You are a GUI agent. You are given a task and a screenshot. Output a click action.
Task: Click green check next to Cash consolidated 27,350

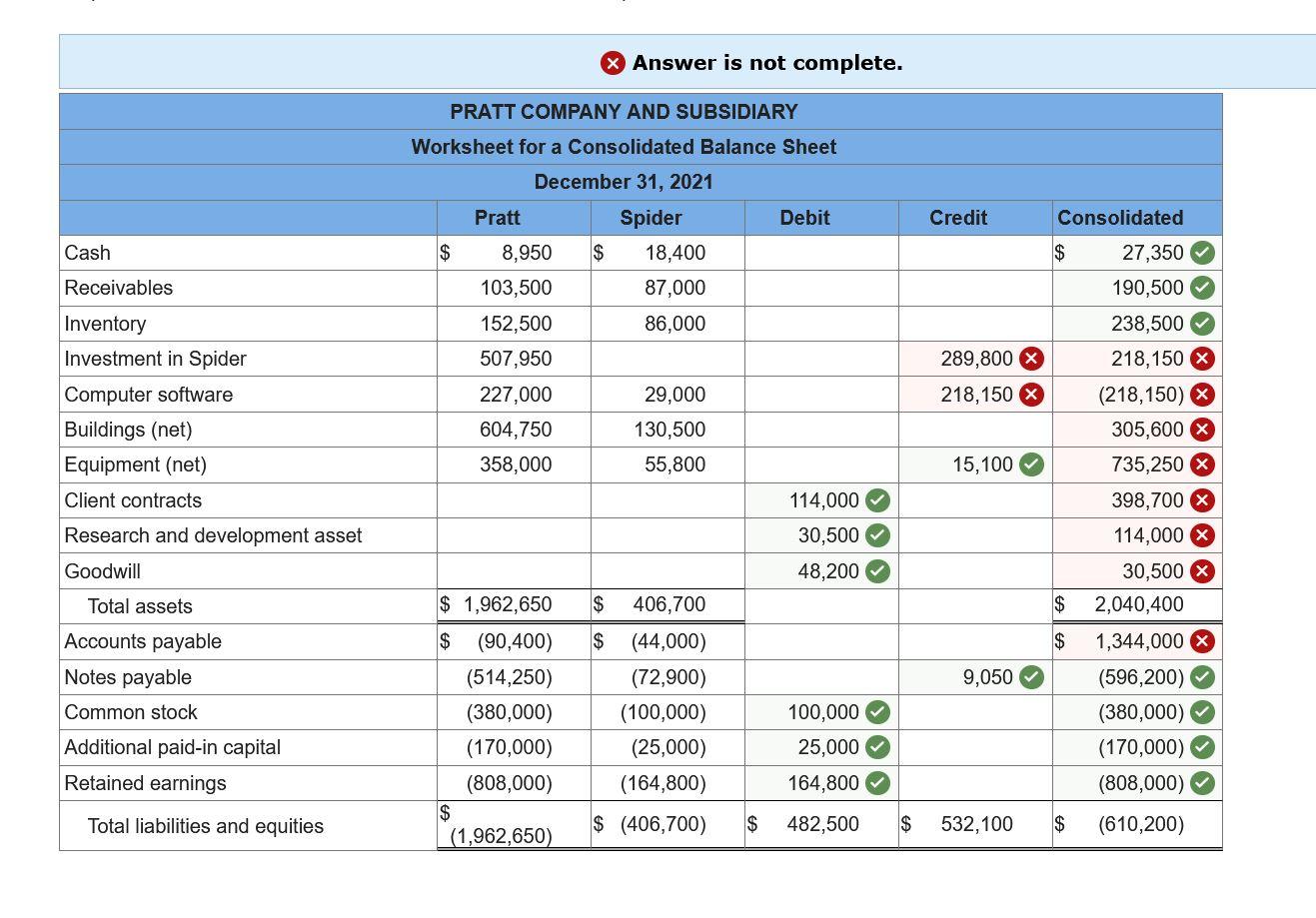click(x=1203, y=253)
